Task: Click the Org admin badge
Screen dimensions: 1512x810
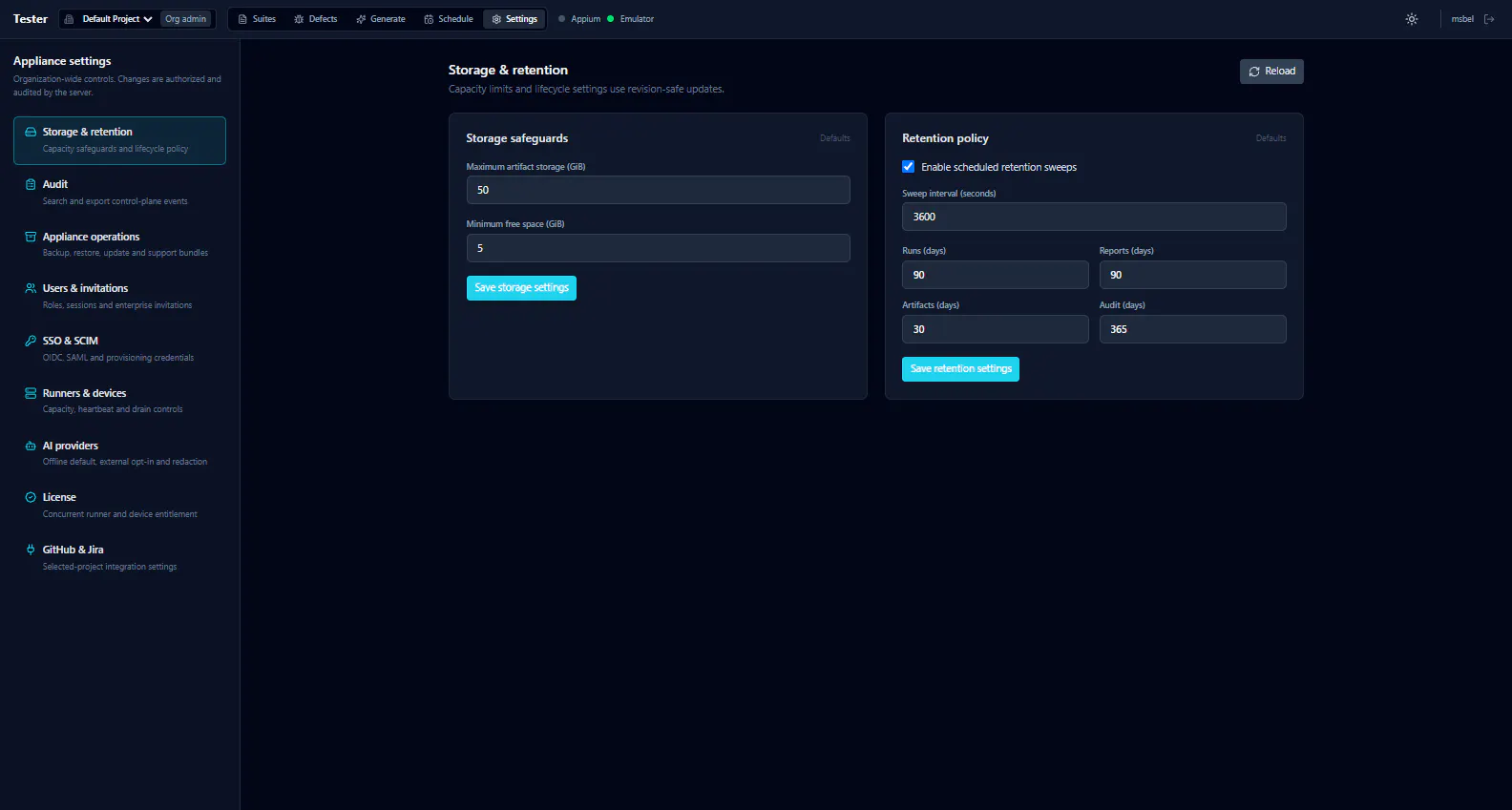Action: click(x=185, y=19)
